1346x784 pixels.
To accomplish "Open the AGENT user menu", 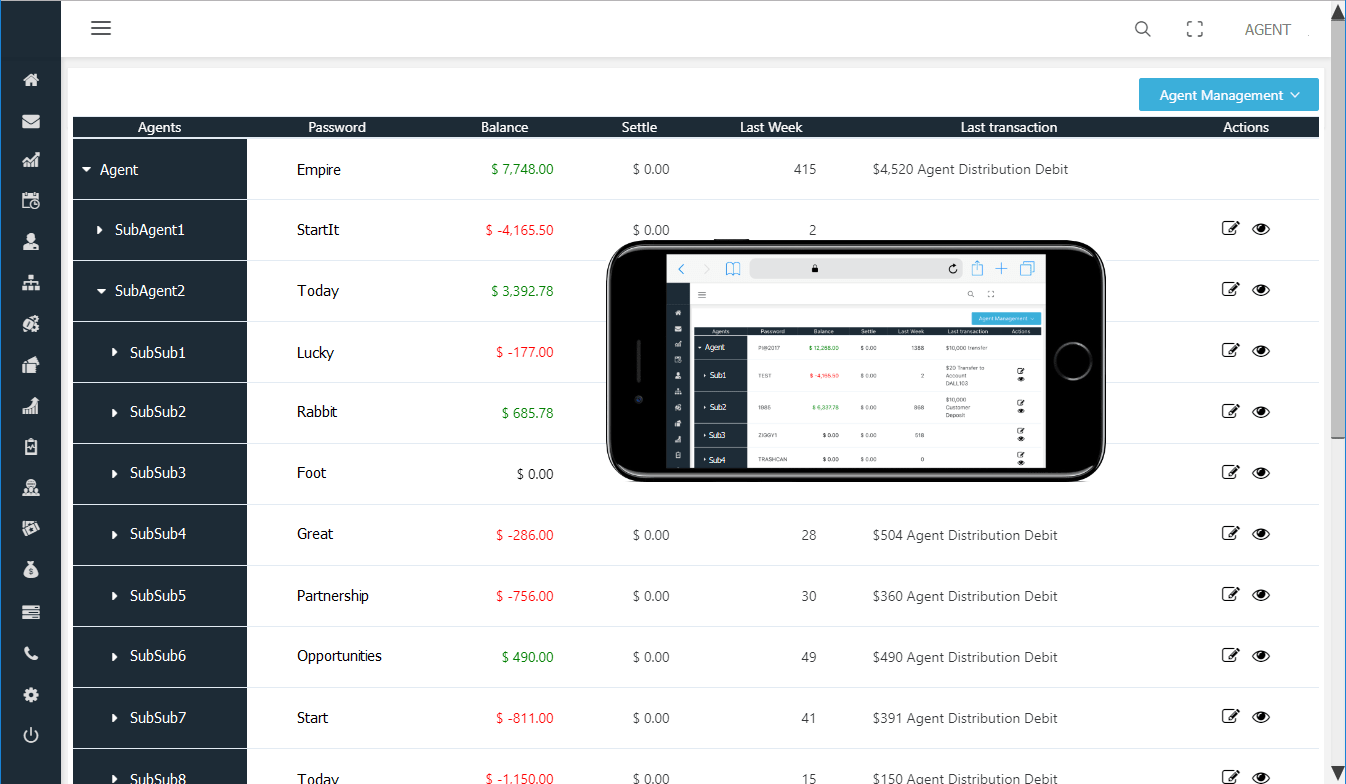I will 1267,30.
